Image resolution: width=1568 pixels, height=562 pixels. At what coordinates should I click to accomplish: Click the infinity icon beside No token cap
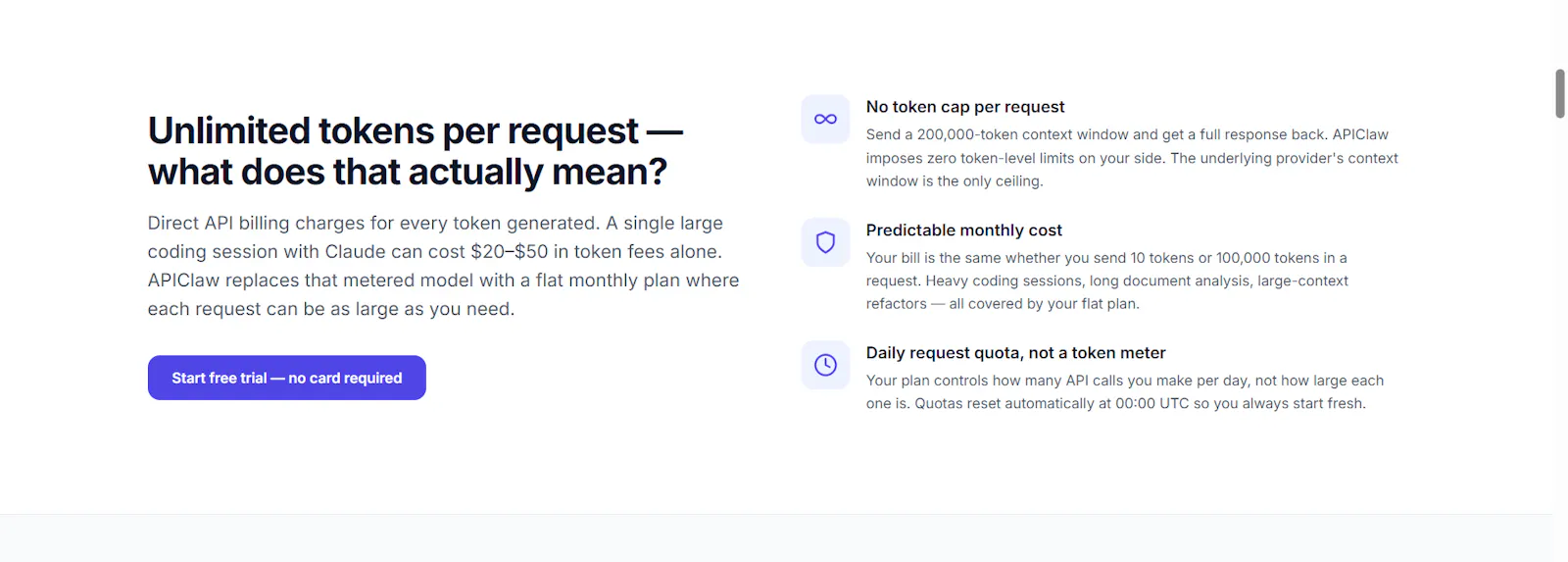coord(825,119)
